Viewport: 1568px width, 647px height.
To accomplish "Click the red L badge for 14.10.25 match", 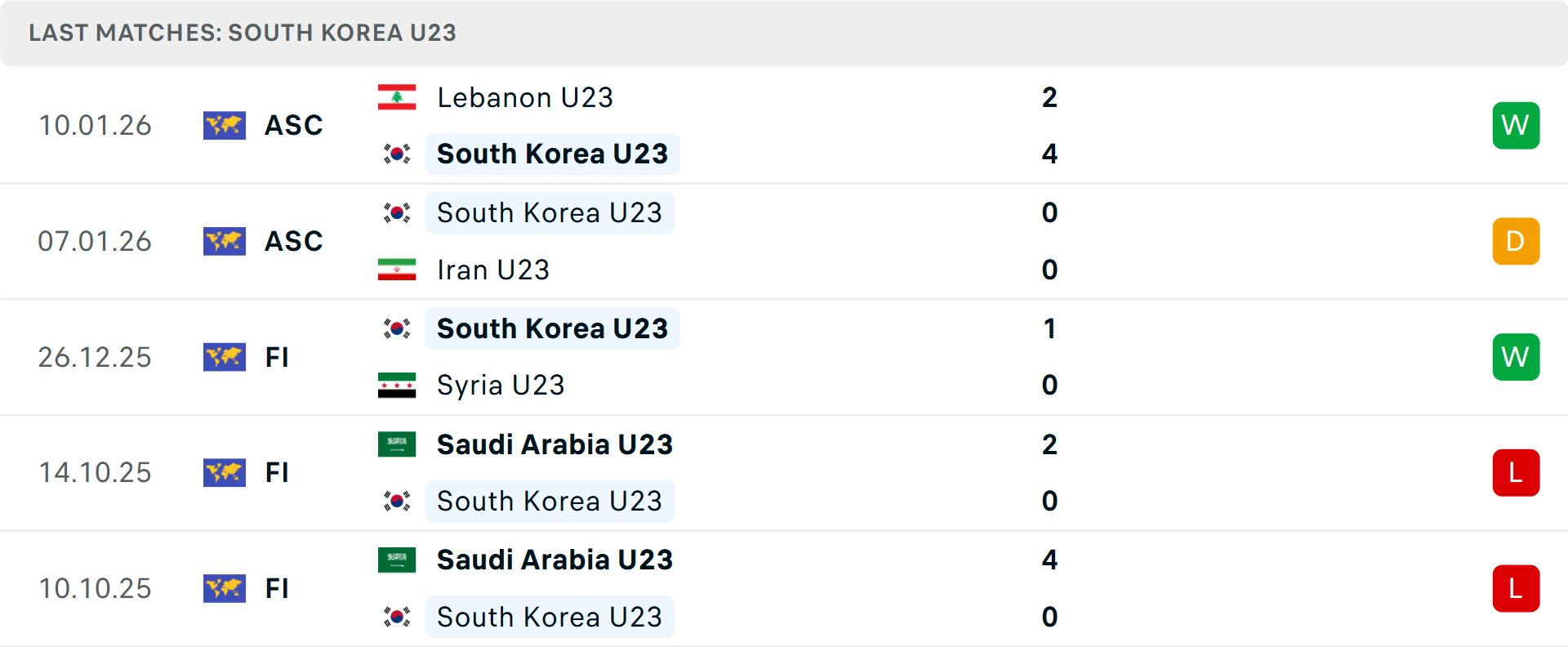I will (1515, 472).
